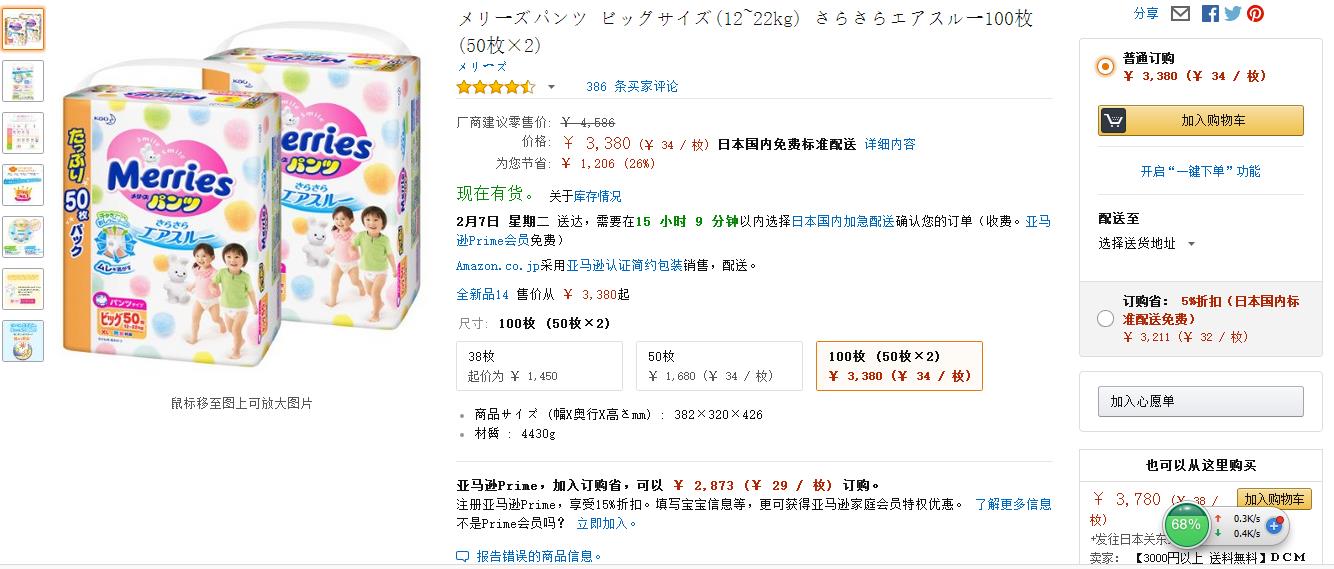
Task: Share this product on Facebook
Action: tap(1210, 13)
